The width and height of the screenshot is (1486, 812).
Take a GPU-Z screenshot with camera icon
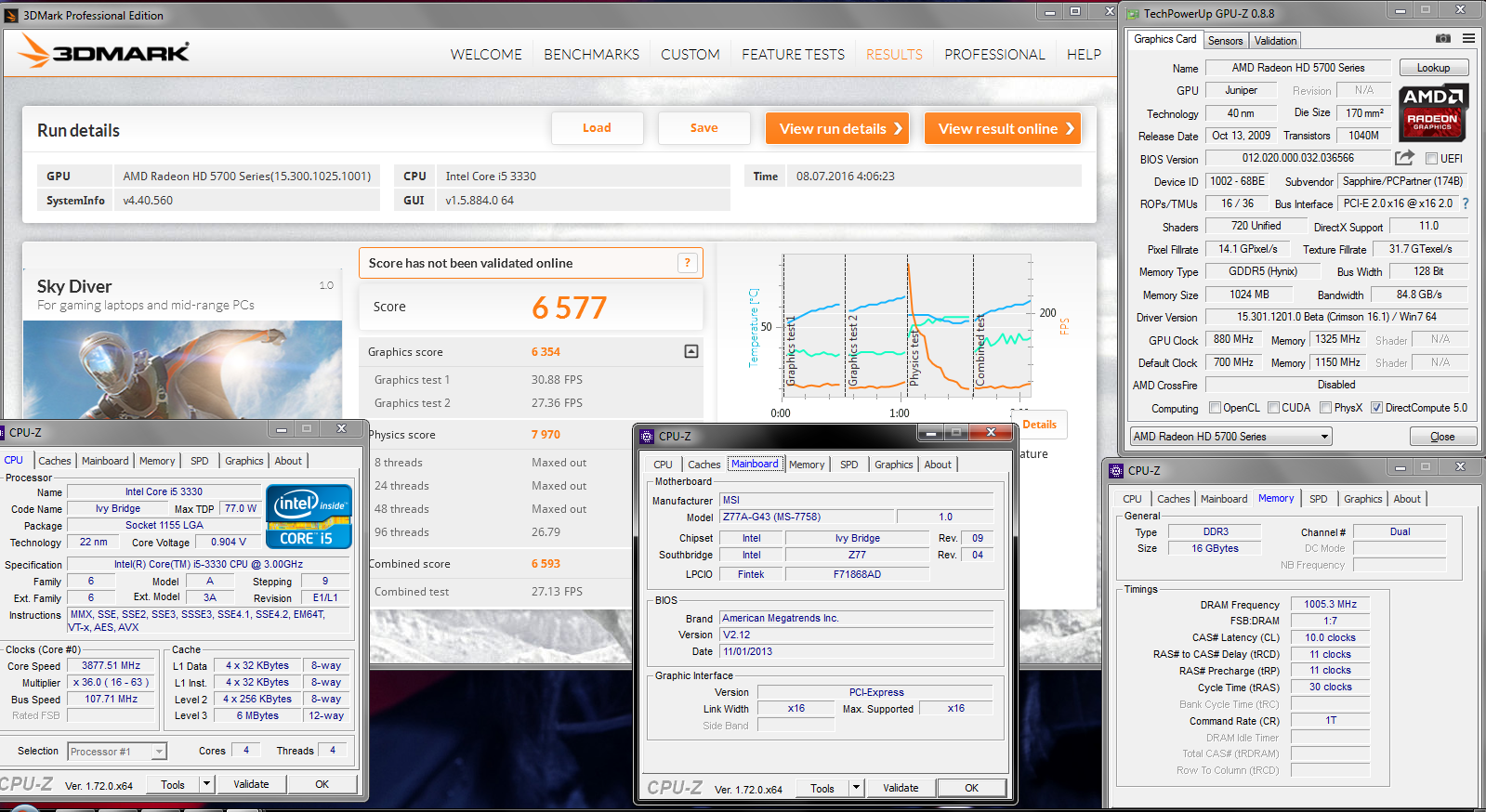tap(1442, 39)
